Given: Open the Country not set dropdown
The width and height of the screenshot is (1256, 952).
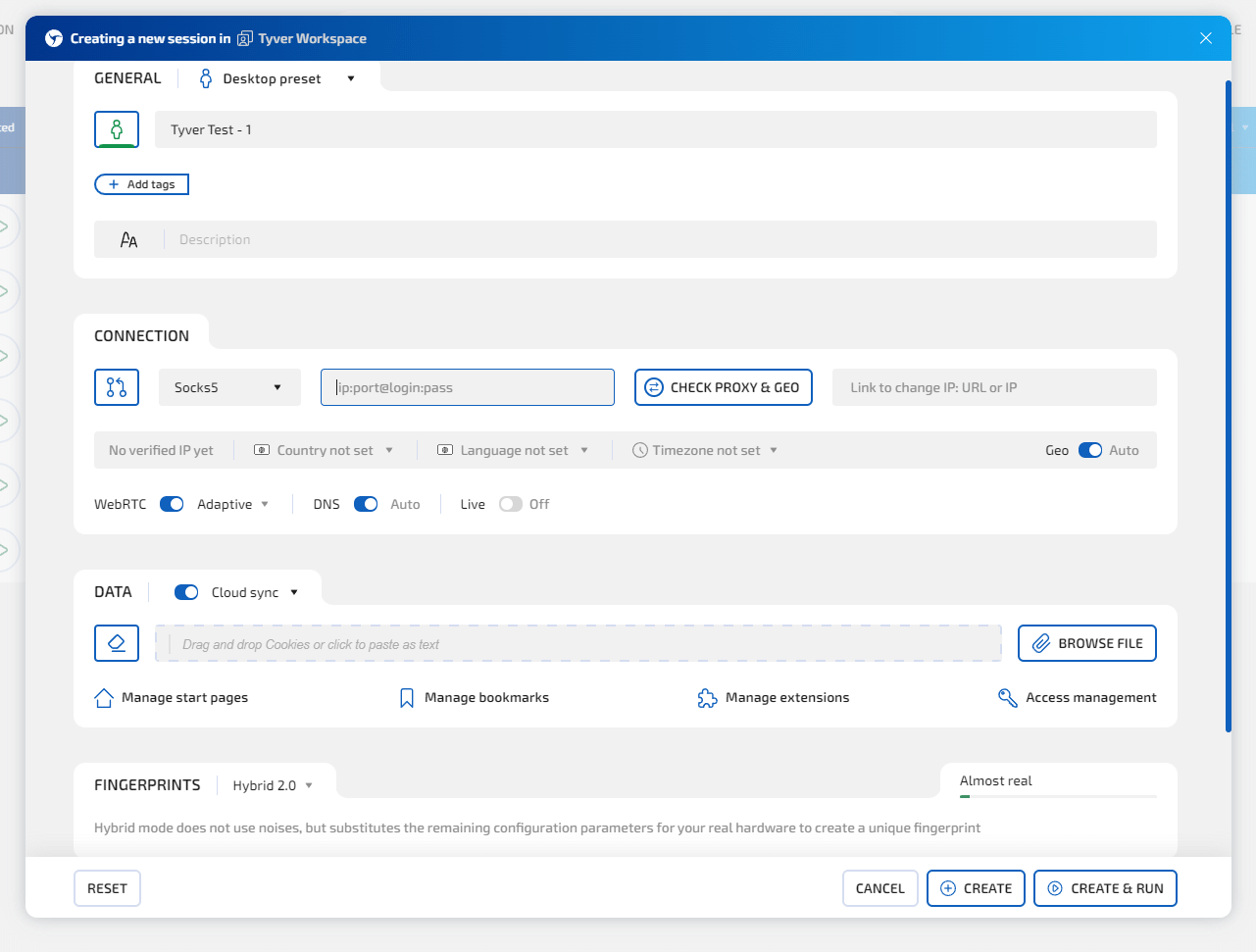Looking at the screenshot, I should pyautogui.click(x=325, y=450).
